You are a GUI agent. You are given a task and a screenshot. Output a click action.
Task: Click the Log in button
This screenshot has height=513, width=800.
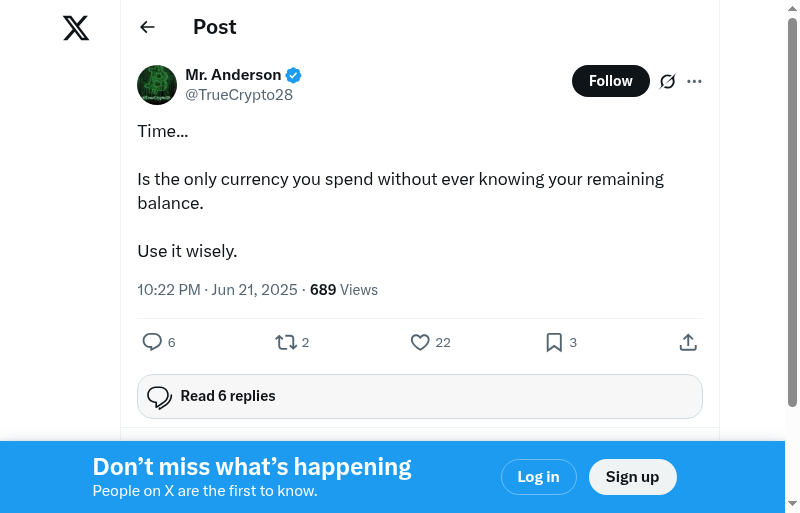(538, 477)
